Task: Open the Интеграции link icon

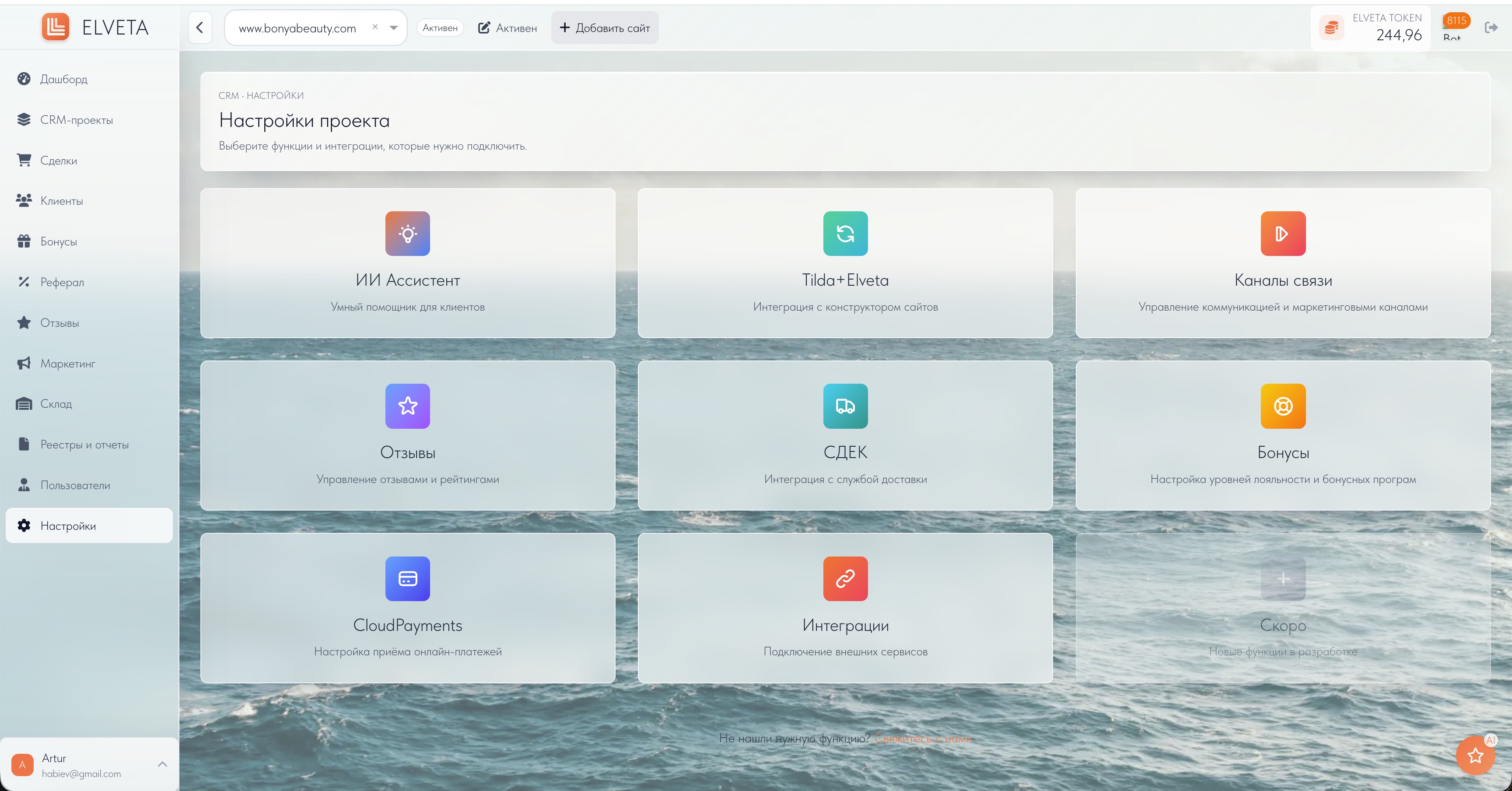Action: click(x=845, y=578)
